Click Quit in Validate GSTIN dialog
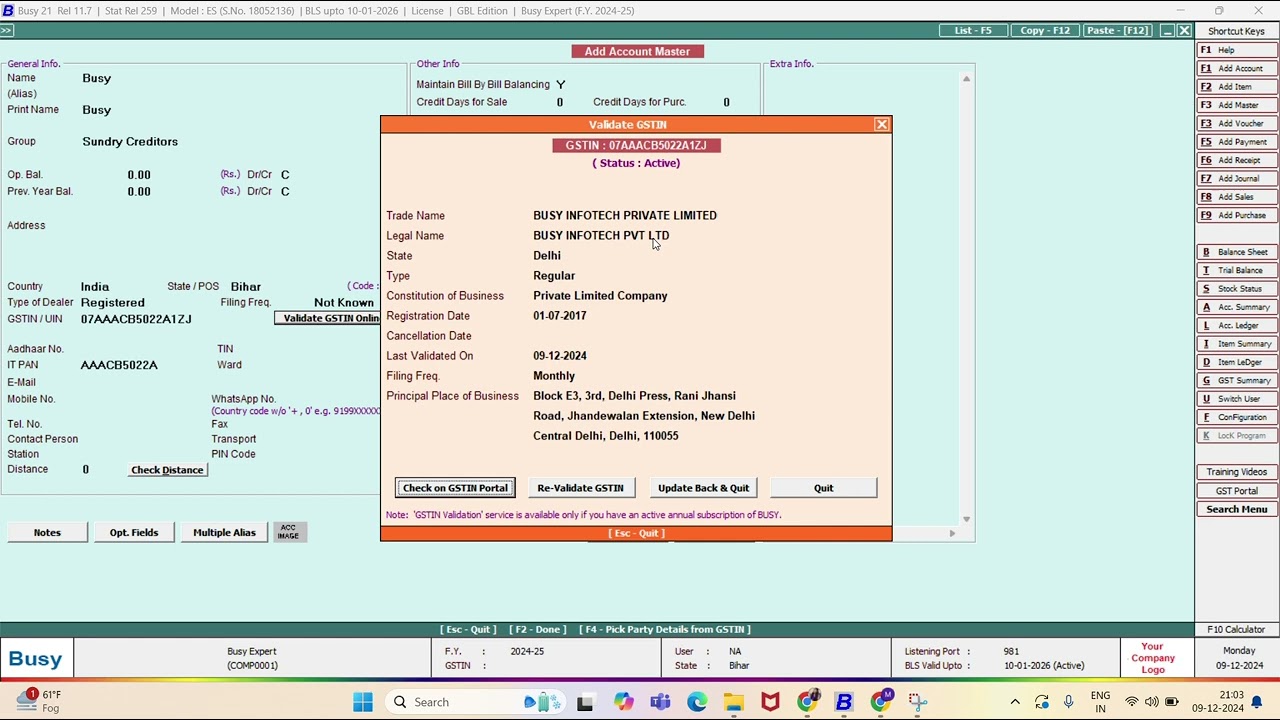Viewport: 1280px width, 720px height. click(x=823, y=488)
